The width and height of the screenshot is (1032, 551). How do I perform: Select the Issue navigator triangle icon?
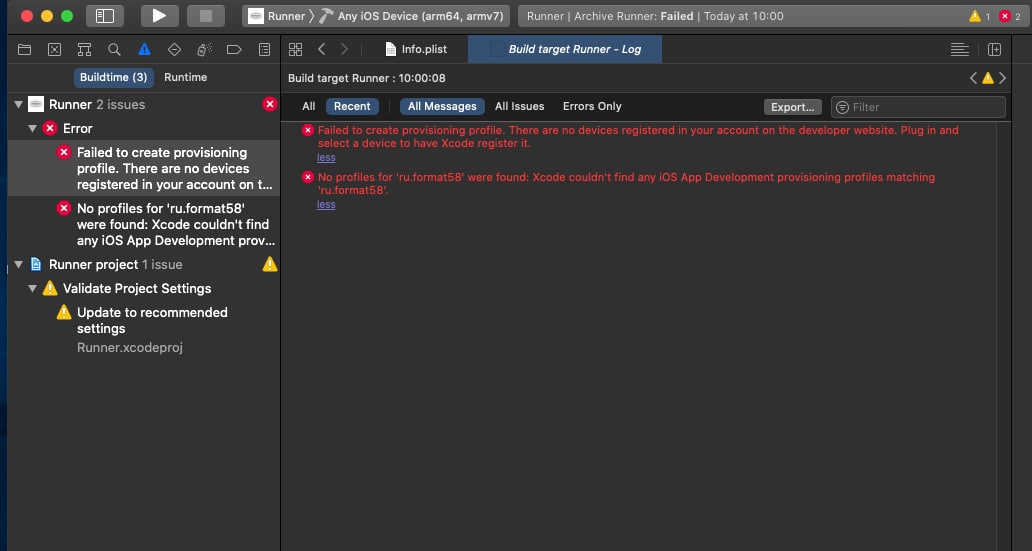144,49
